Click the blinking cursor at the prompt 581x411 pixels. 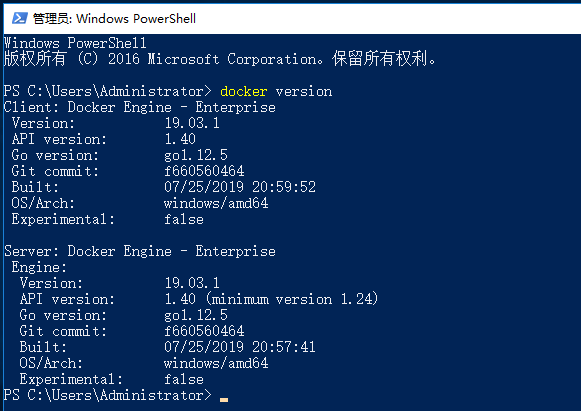tap(224, 400)
